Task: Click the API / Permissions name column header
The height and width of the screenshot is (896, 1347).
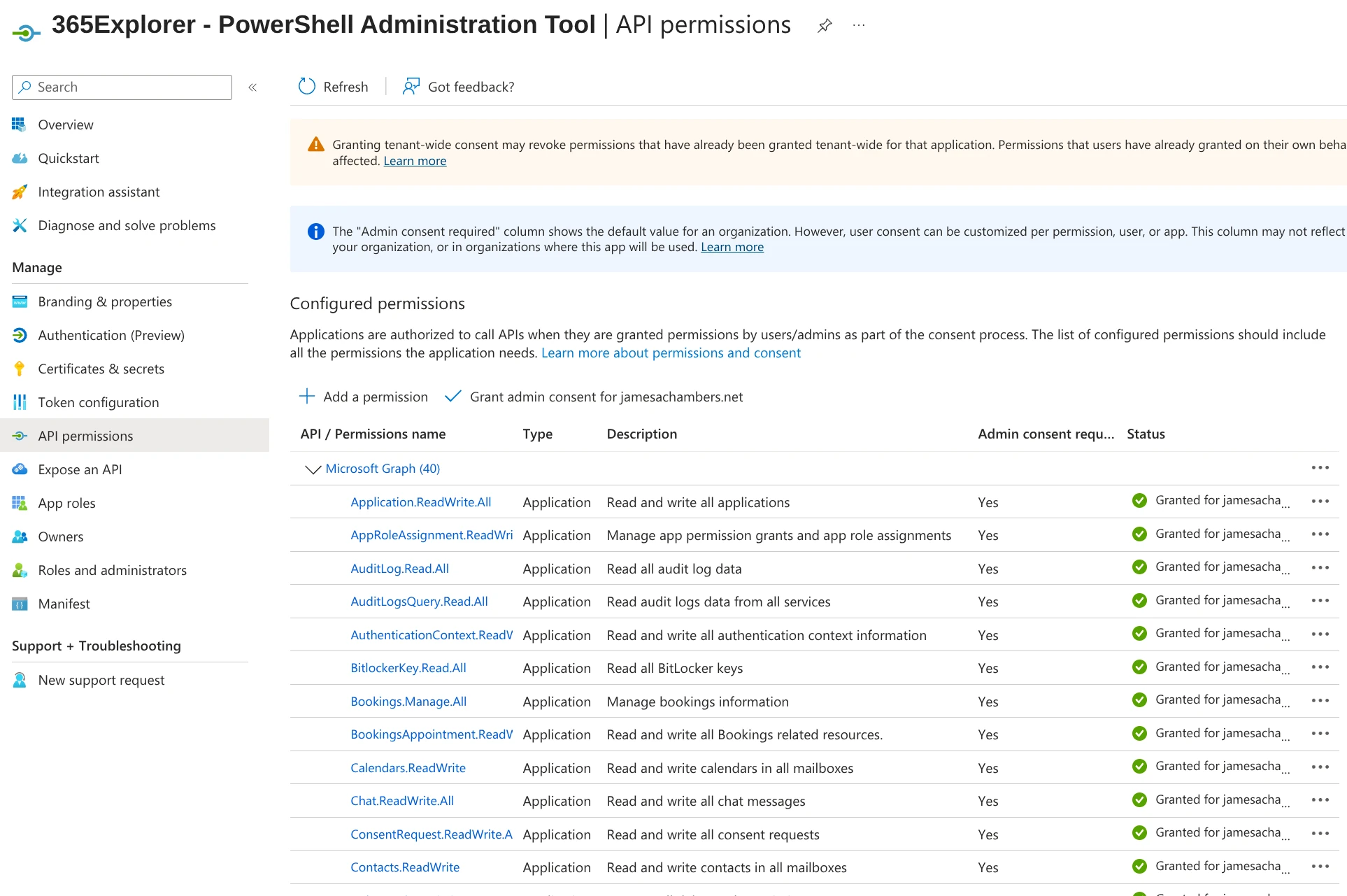Action: click(373, 434)
